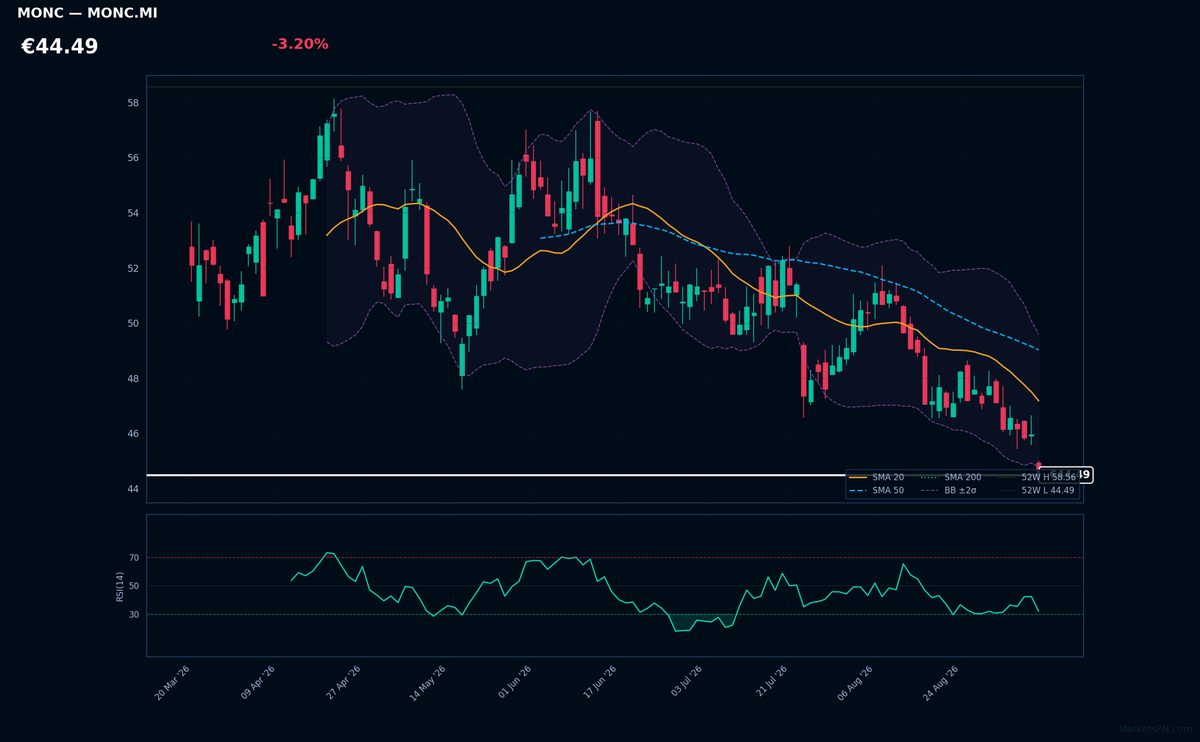Select the 52W L 44.49 legend entry
Image resolution: width=1200 pixels, height=742 pixels.
point(1036,491)
